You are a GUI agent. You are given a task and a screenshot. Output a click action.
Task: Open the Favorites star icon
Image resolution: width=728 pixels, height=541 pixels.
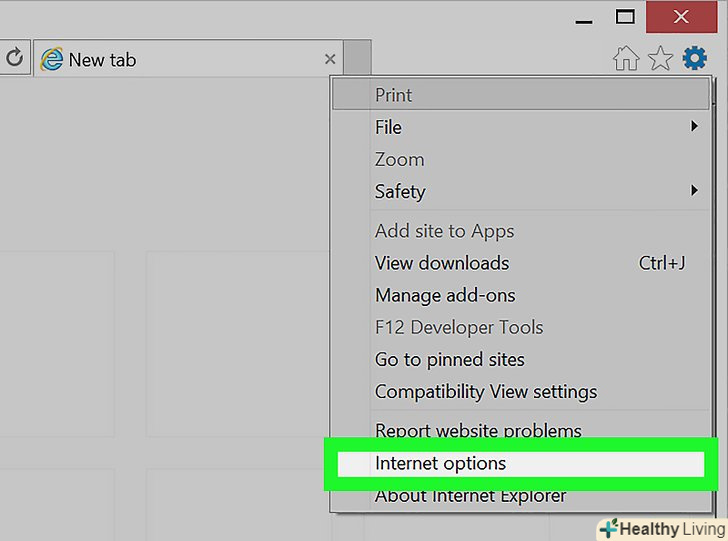tap(660, 59)
